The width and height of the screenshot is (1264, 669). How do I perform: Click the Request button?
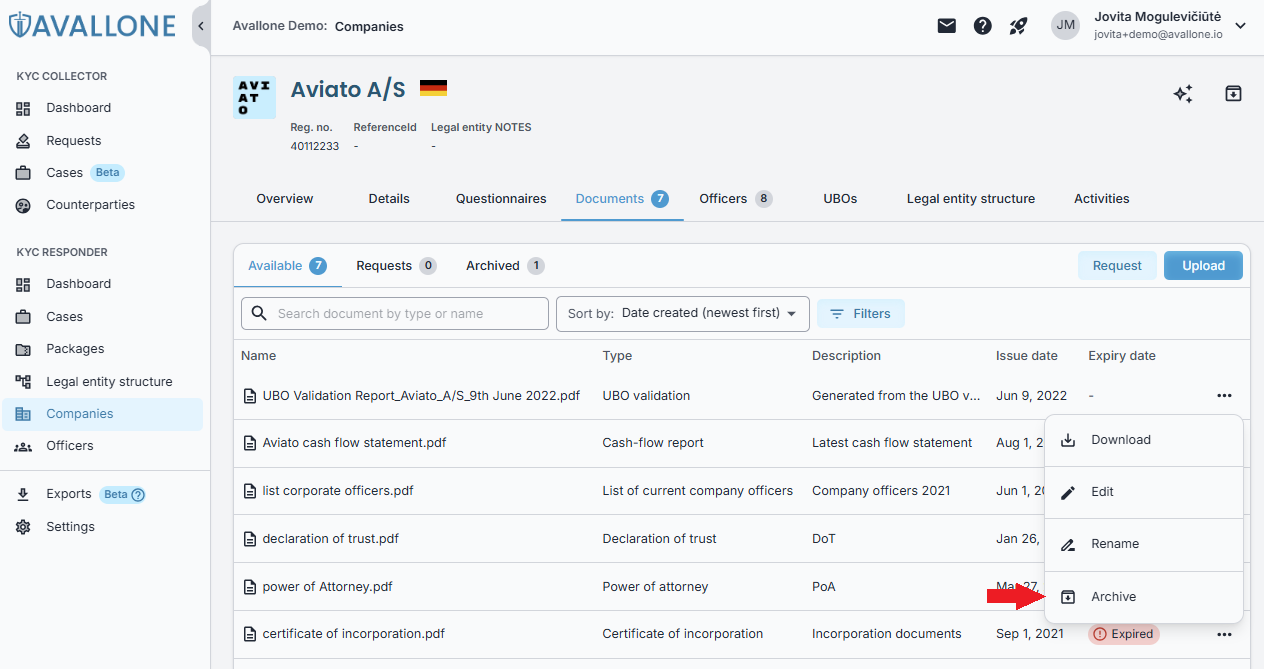click(1117, 266)
